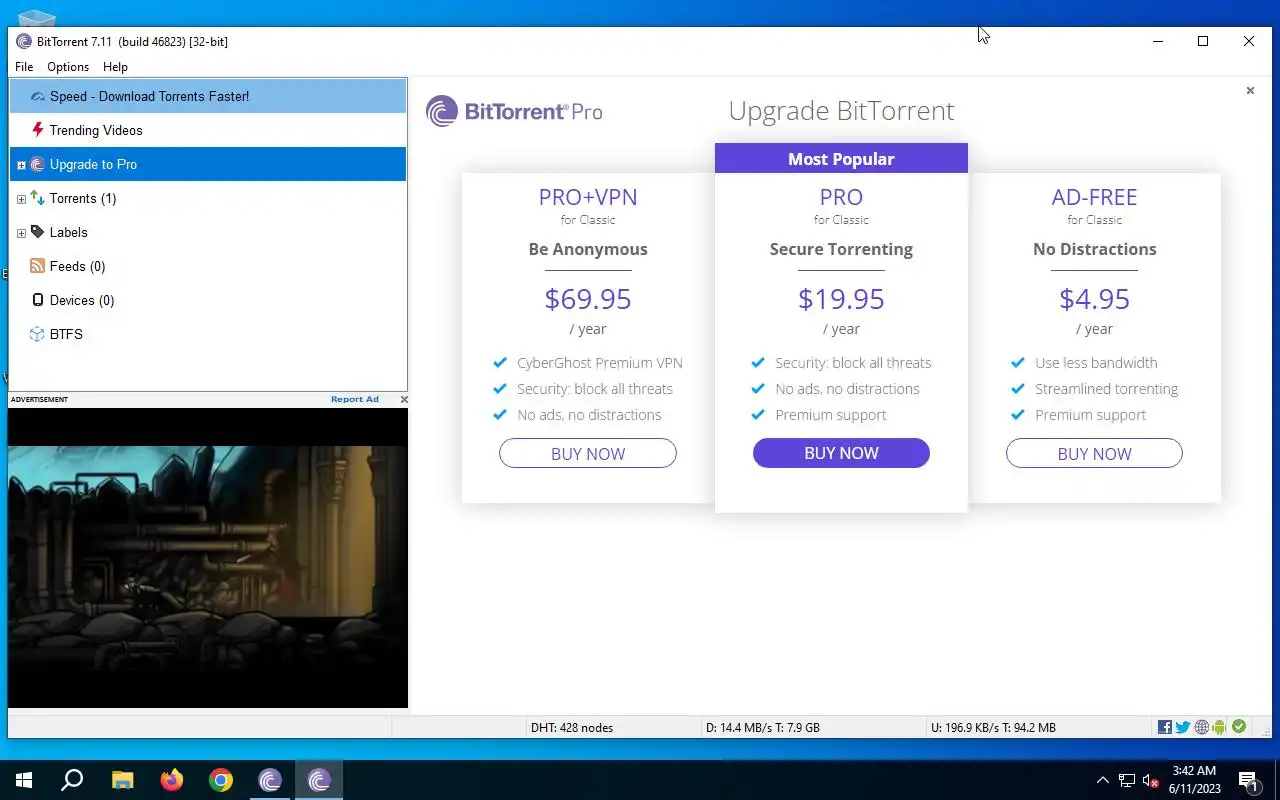Close the advertisement panel
Image resolution: width=1280 pixels, height=800 pixels.
point(404,399)
